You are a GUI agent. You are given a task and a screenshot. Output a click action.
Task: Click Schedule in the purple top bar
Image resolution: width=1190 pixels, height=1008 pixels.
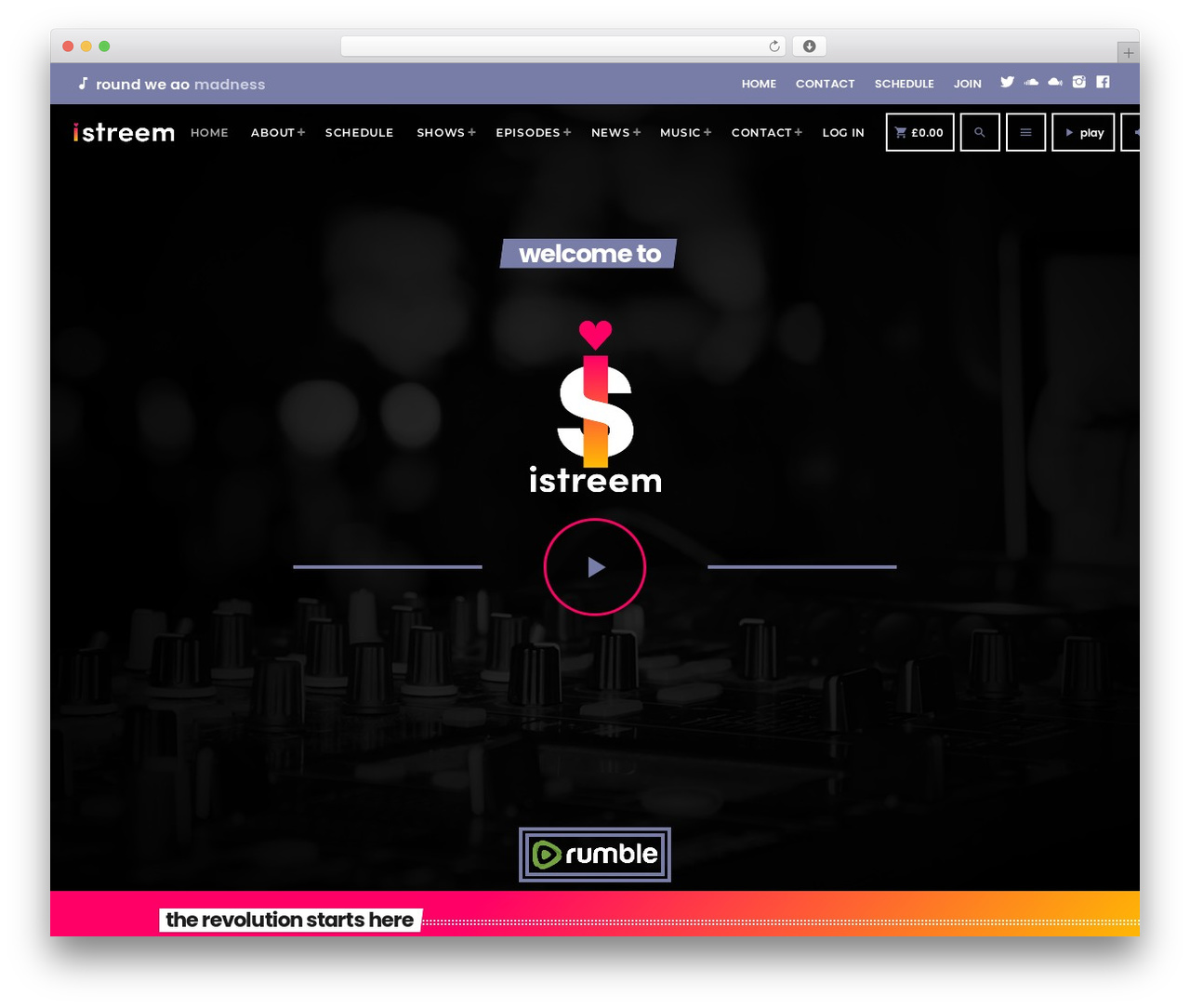[905, 84]
